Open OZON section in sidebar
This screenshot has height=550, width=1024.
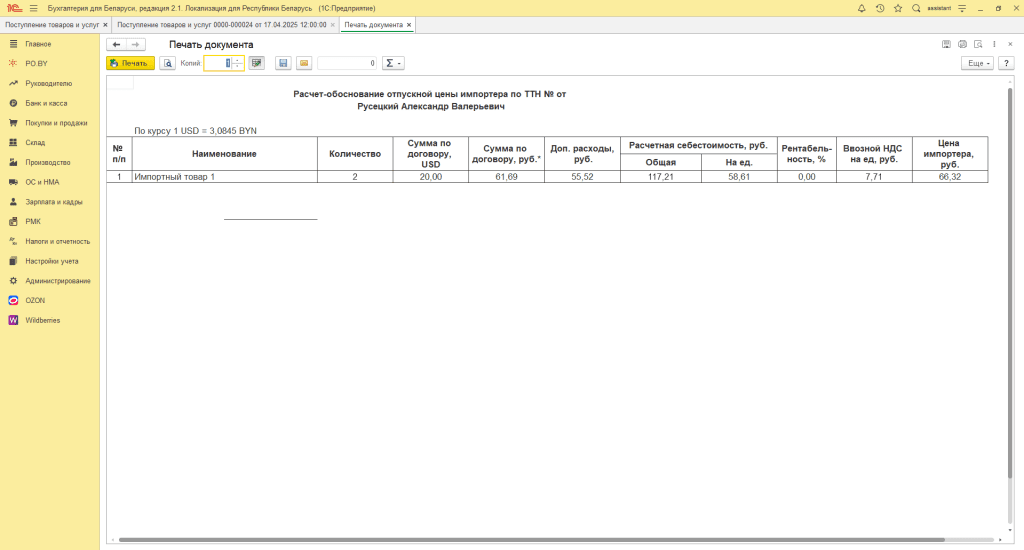[50, 300]
